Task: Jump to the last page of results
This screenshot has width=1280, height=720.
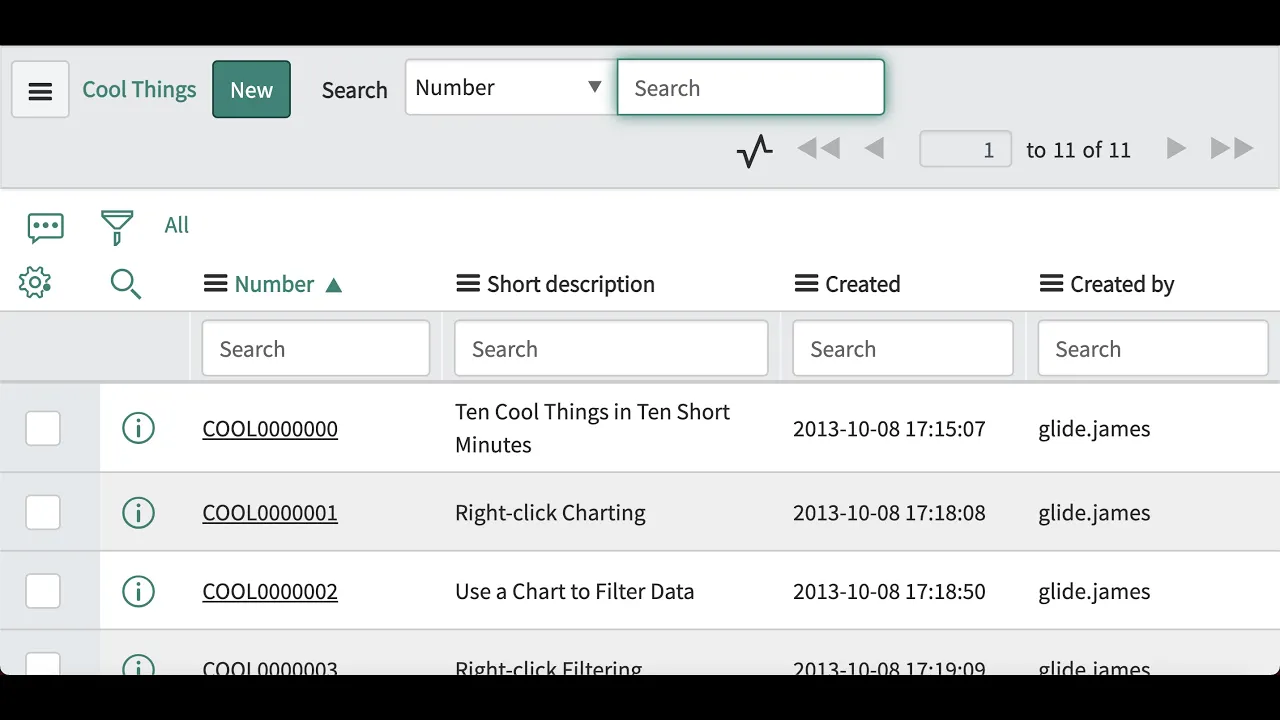Action: 1232,149
